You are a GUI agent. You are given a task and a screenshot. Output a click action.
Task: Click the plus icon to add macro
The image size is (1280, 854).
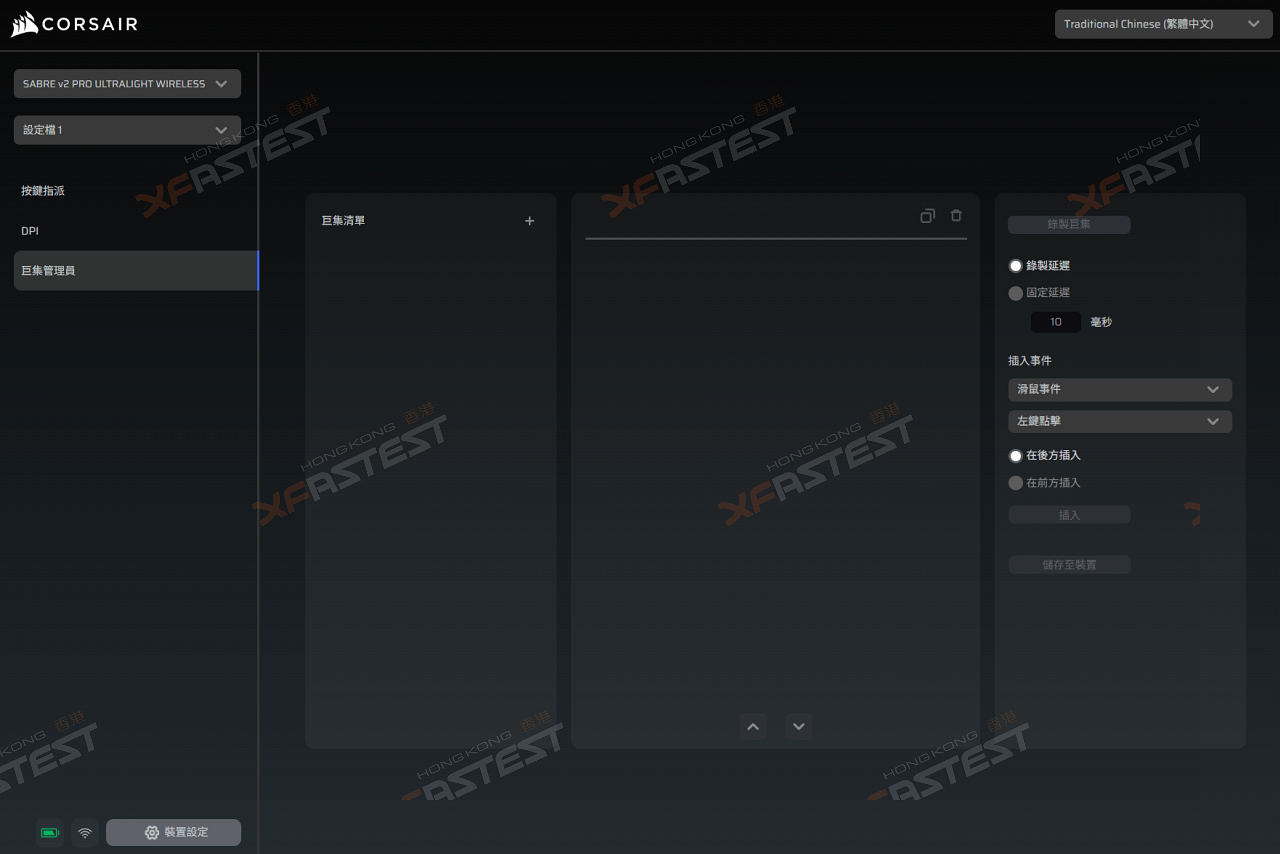click(530, 221)
